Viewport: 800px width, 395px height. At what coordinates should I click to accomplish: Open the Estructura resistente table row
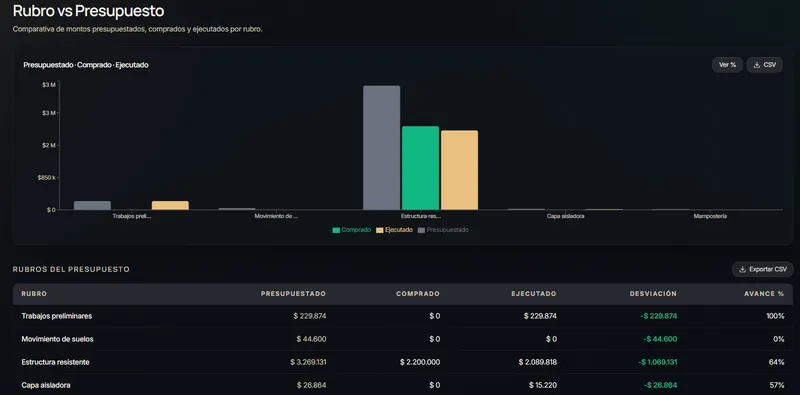403,362
